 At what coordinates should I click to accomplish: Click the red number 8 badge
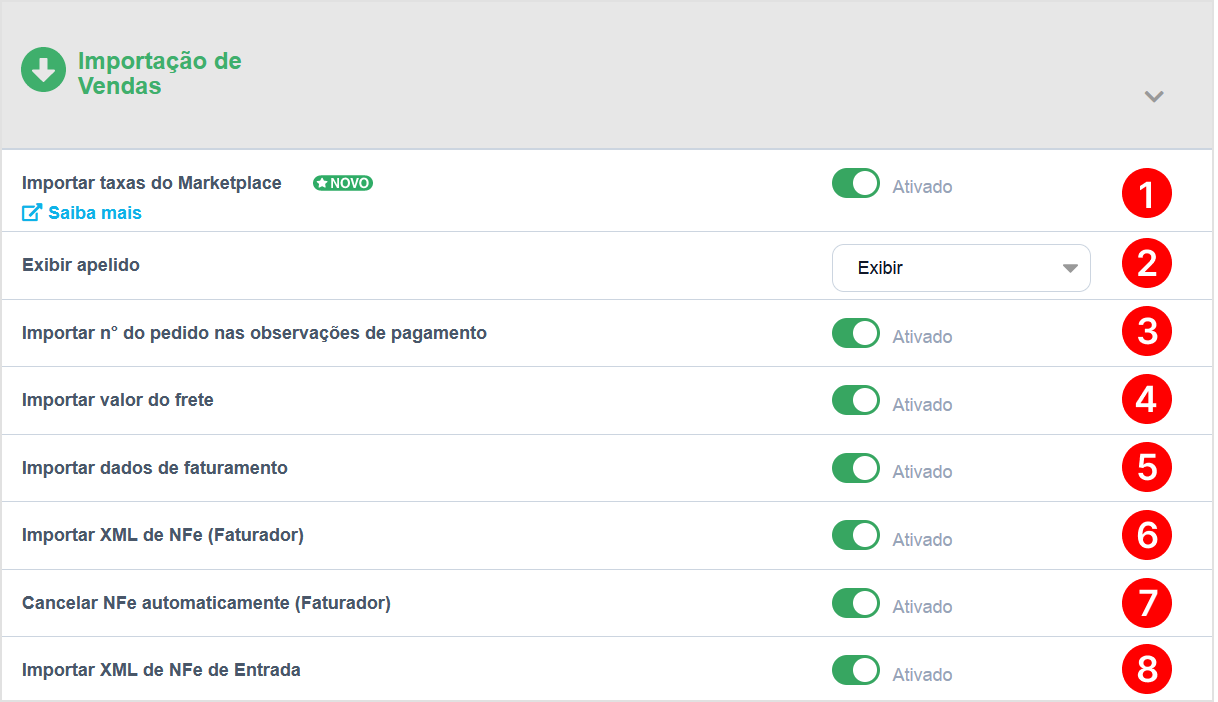pos(1146,669)
